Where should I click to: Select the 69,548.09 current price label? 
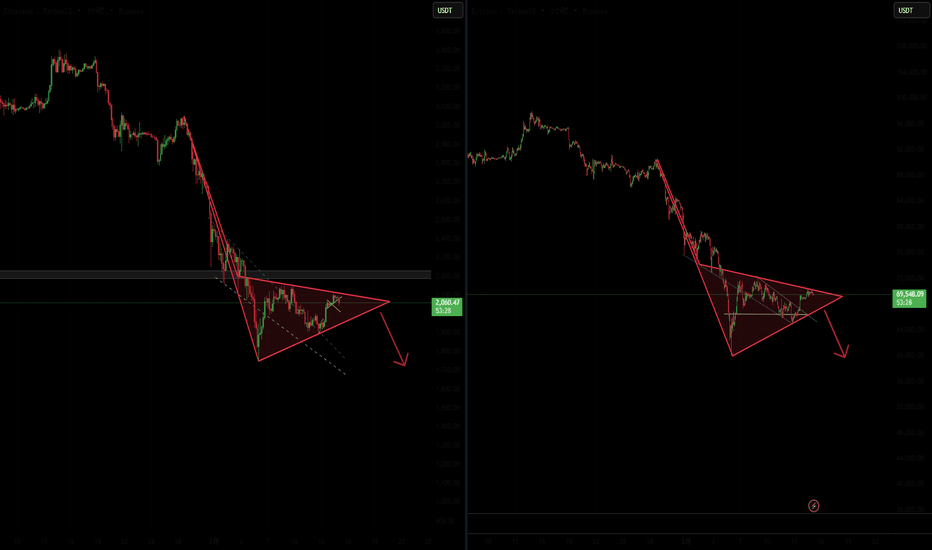pos(909,298)
